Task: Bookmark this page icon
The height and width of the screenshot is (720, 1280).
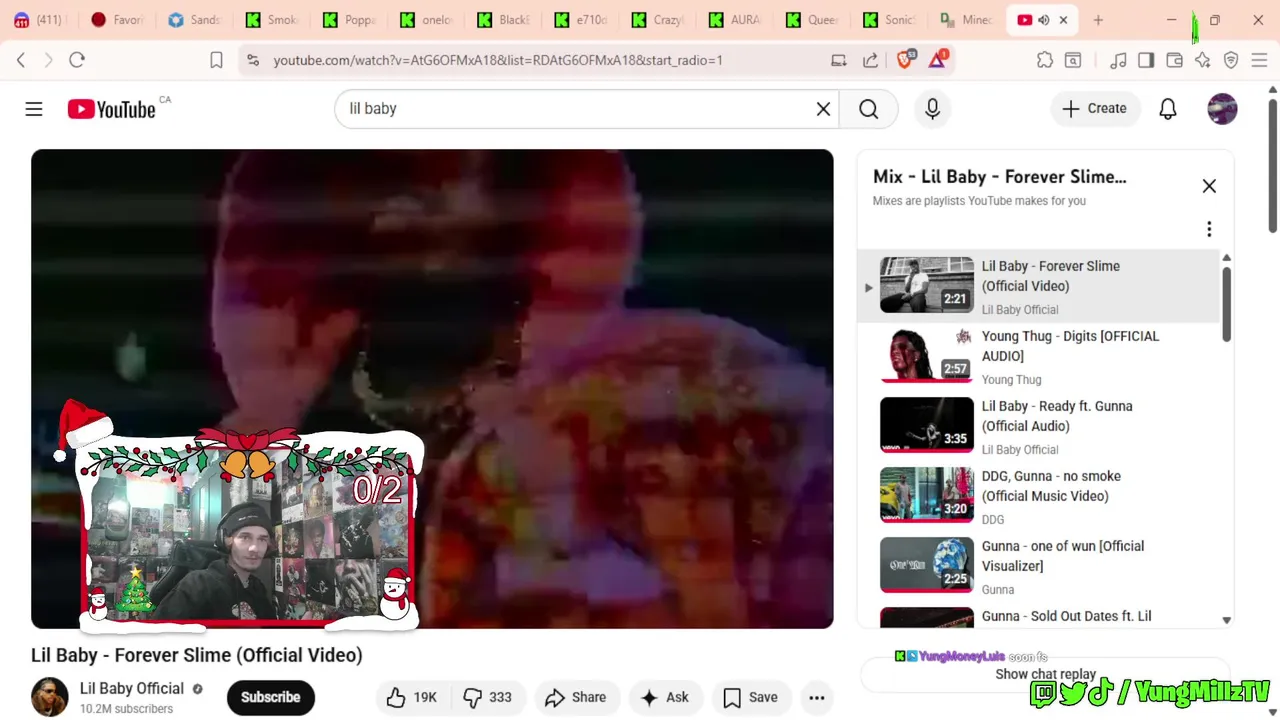Action: click(x=216, y=60)
